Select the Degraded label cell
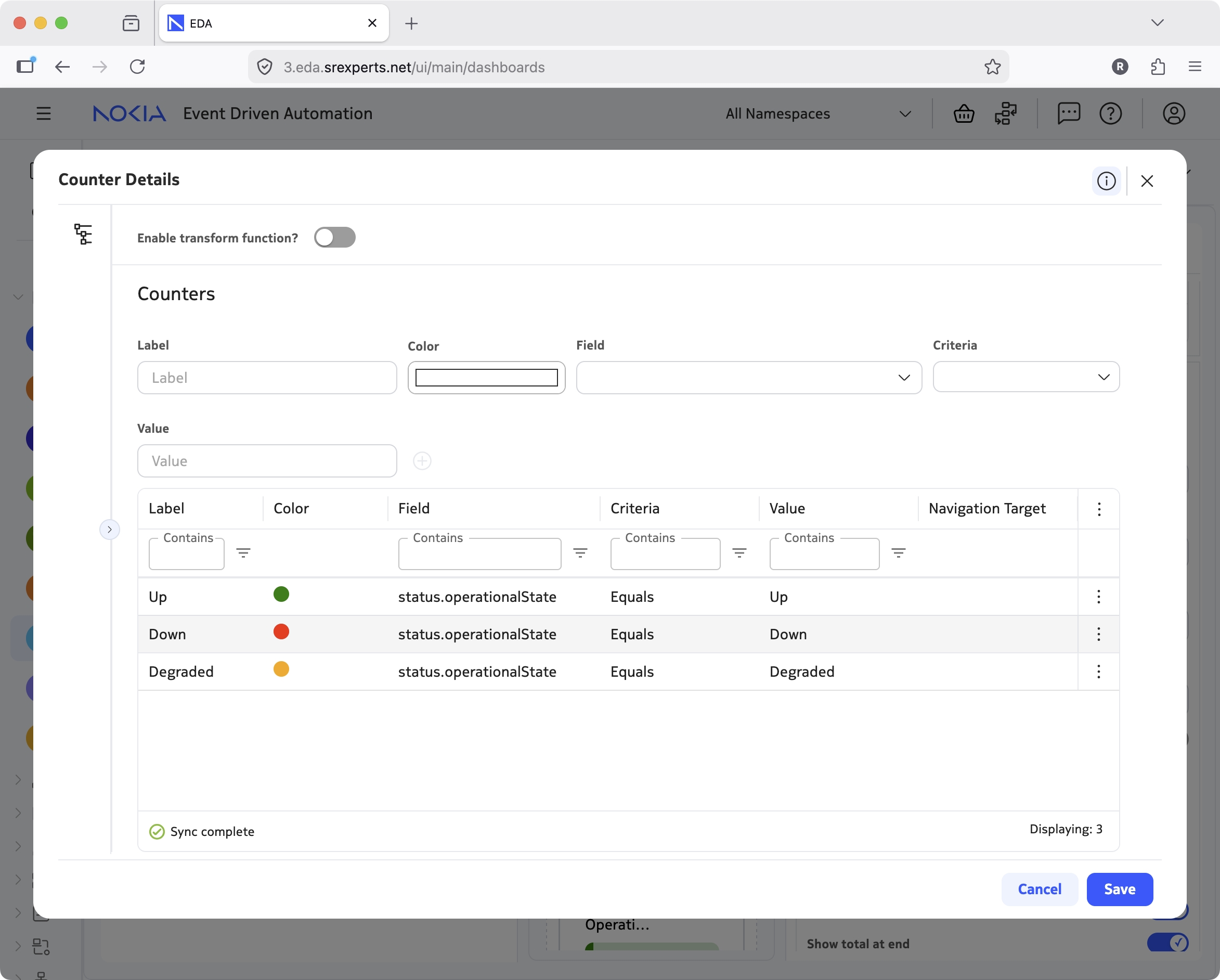1220x980 pixels. point(181,672)
